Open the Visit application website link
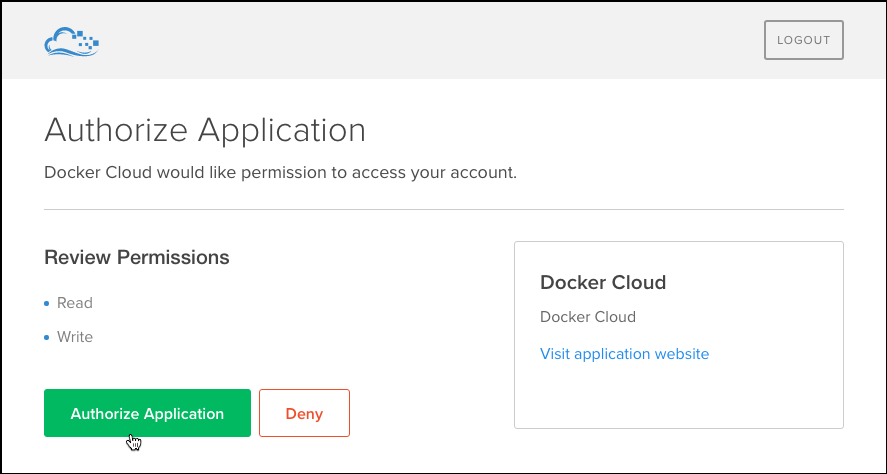Viewport: 887px width, 474px height. pyautogui.click(x=624, y=354)
